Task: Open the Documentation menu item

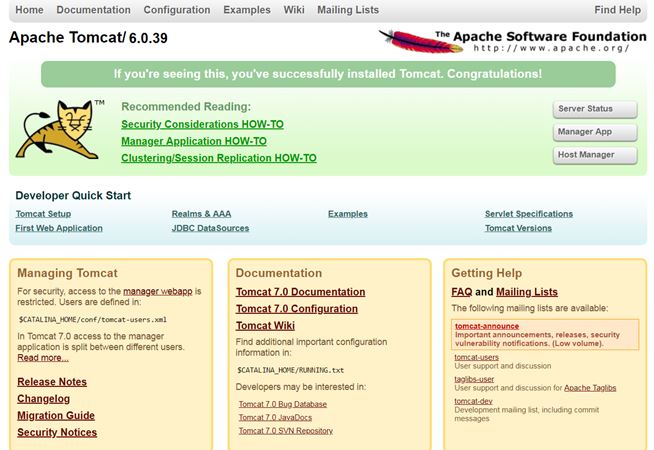Action: point(93,10)
